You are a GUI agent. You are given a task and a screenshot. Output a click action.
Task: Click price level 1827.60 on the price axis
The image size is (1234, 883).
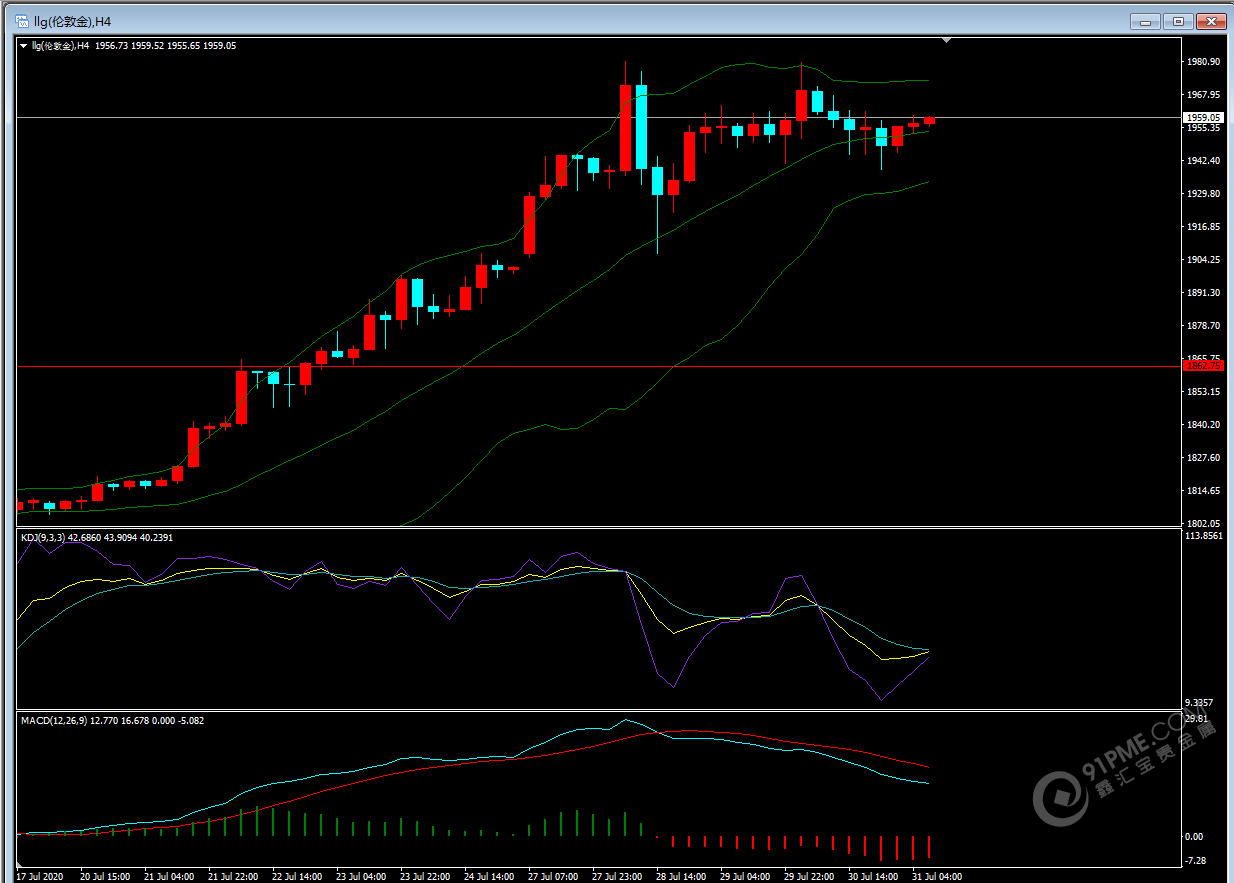point(1203,458)
